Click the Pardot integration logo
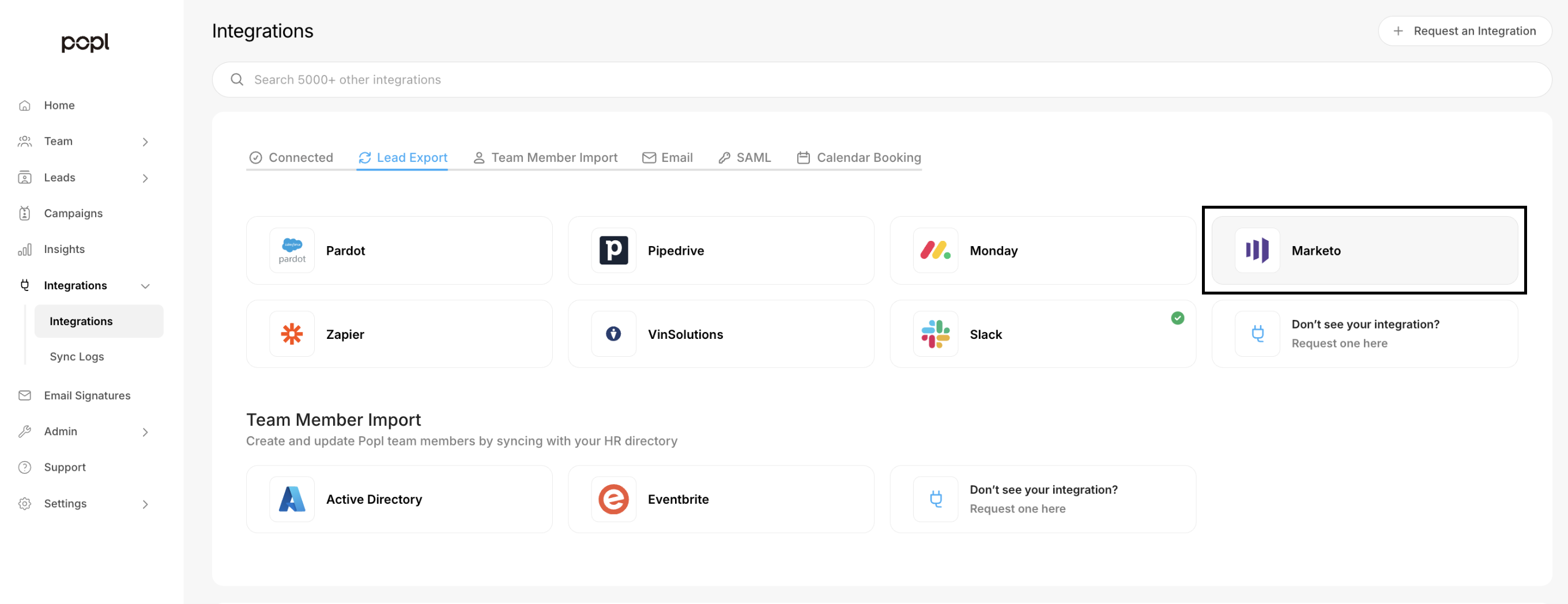The image size is (1568, 604). (292, 251)
